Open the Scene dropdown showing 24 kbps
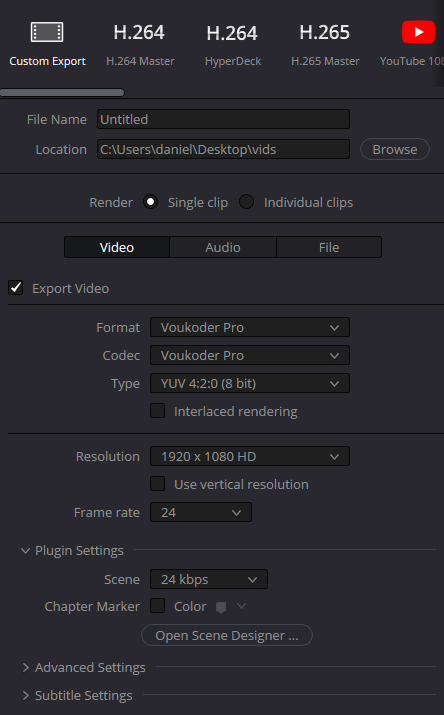The width and height of the screenshot is (444, 715). 209,579
